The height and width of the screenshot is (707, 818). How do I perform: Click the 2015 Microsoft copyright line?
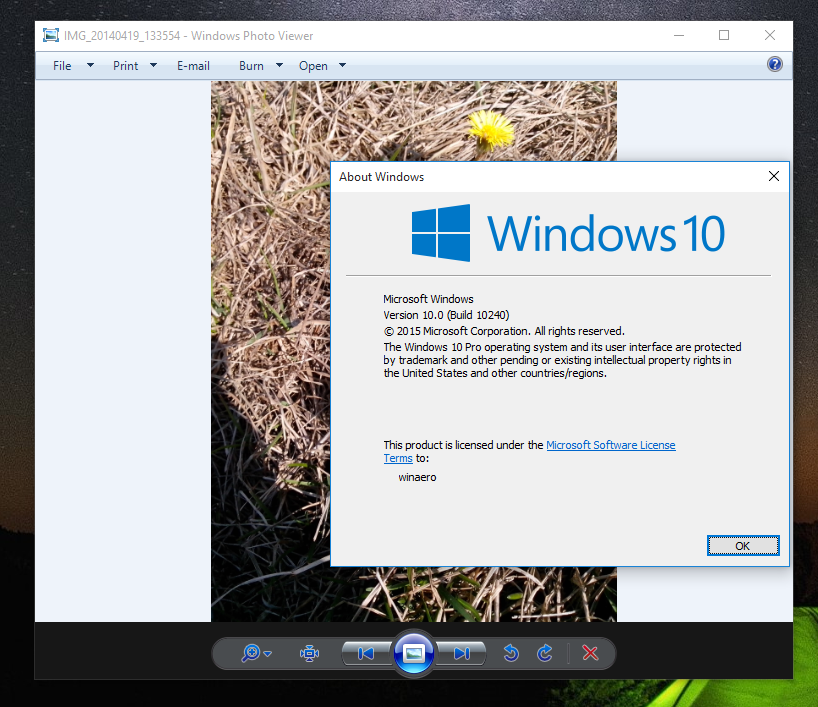click(x=504, y=331)
